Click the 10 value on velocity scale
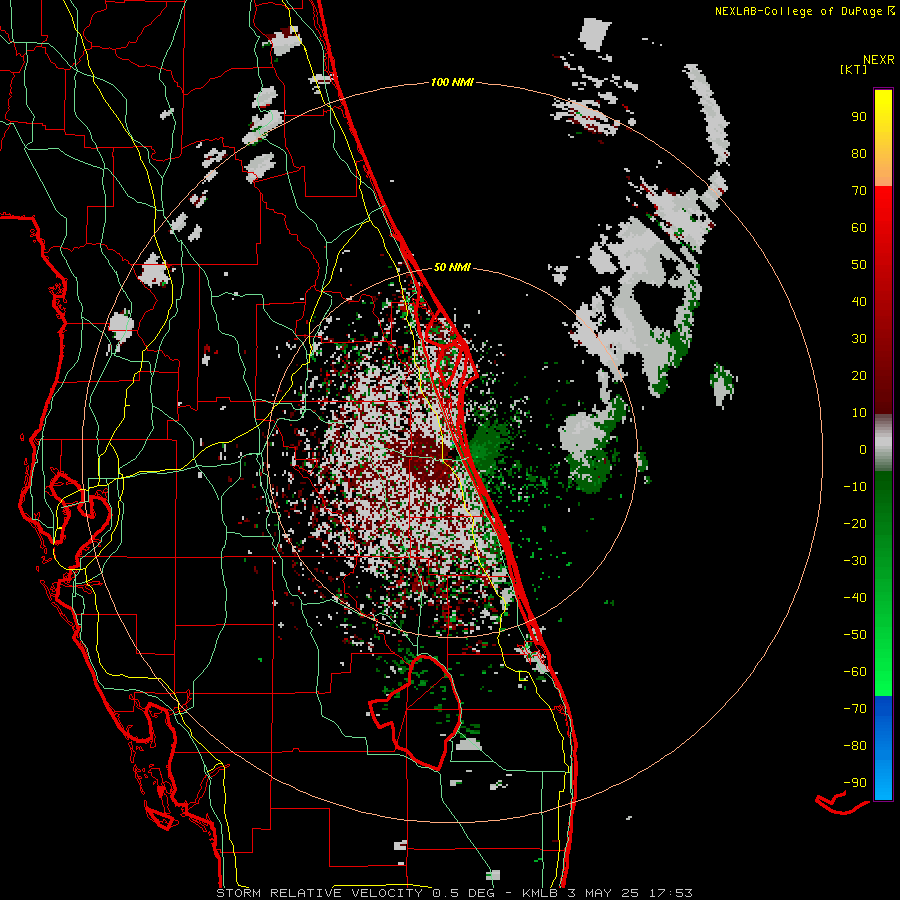 coord(859,413)
